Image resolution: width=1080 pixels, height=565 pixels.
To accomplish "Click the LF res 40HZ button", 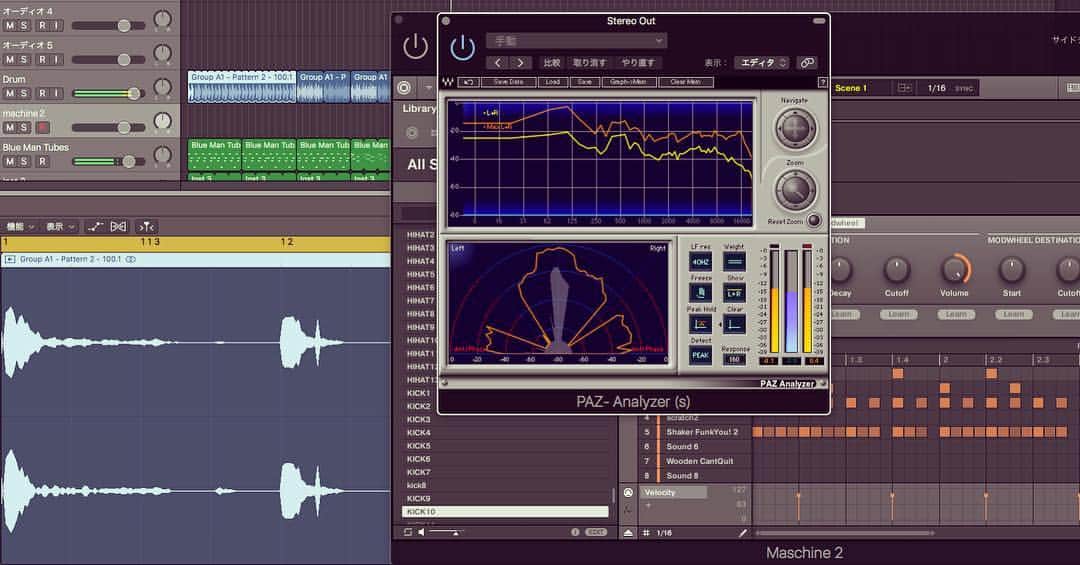I will (x=700, y=262).
